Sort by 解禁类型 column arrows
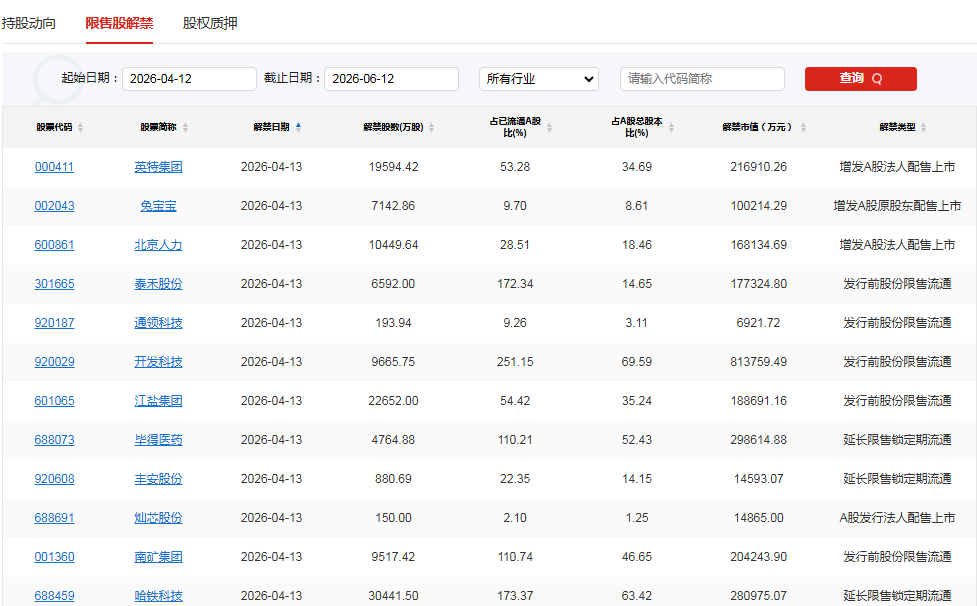Screen dimensions: 977x606 (924, 128)
